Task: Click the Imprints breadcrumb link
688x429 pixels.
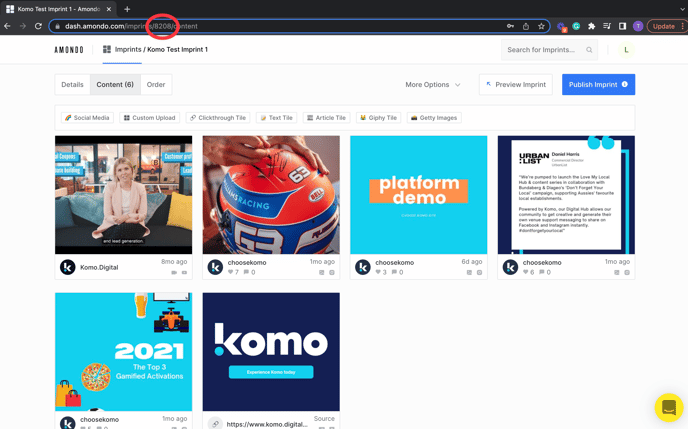Action: click(128, 50)
